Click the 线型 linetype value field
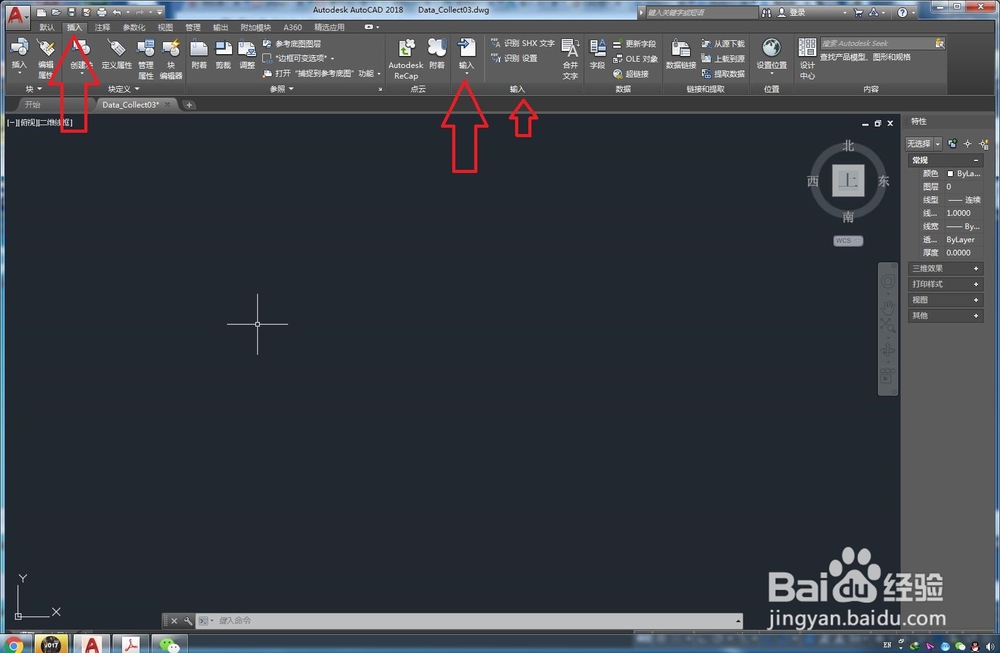This screenshot has height=653, width=1000. point(964,200)
